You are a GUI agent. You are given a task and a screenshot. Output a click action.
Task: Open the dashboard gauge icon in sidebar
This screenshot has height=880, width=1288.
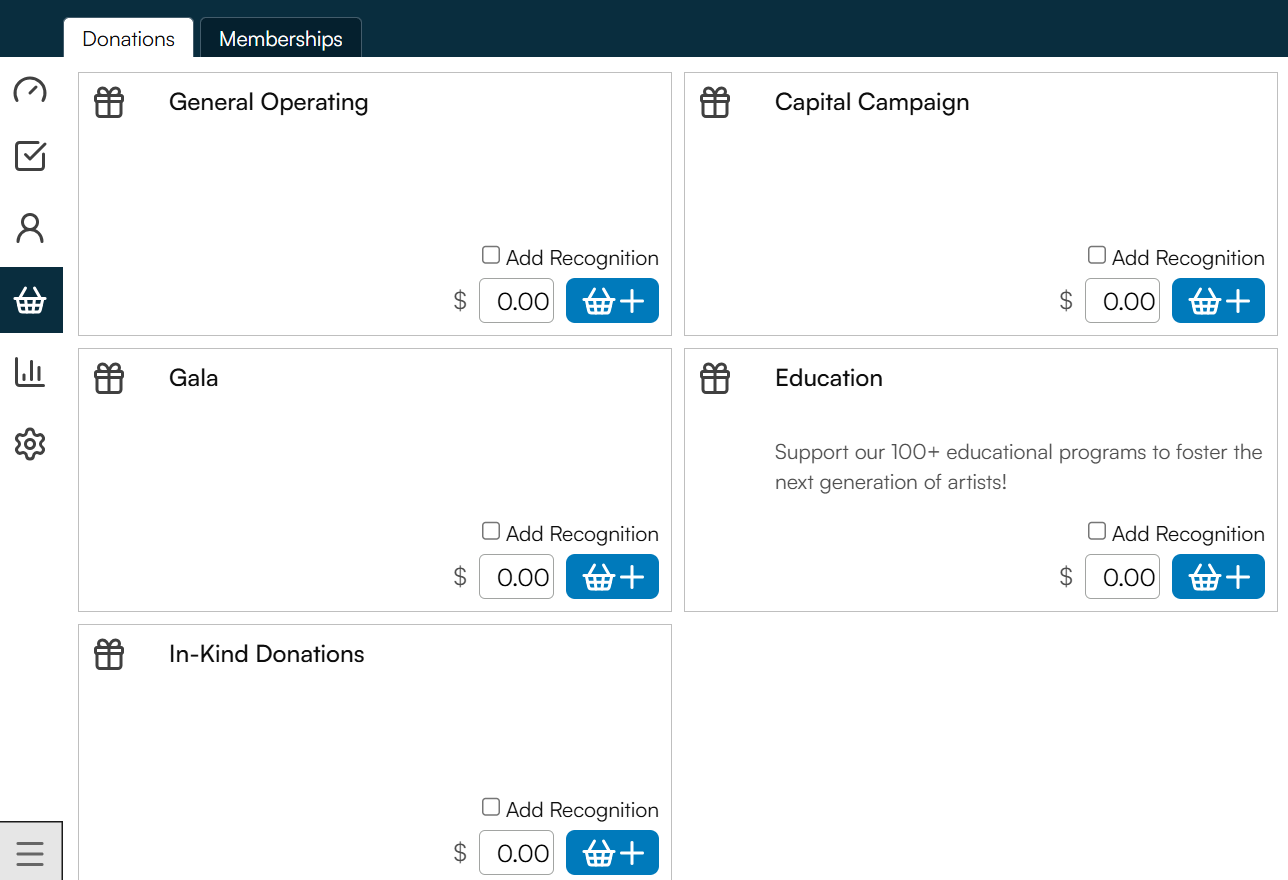pos(30,90)
